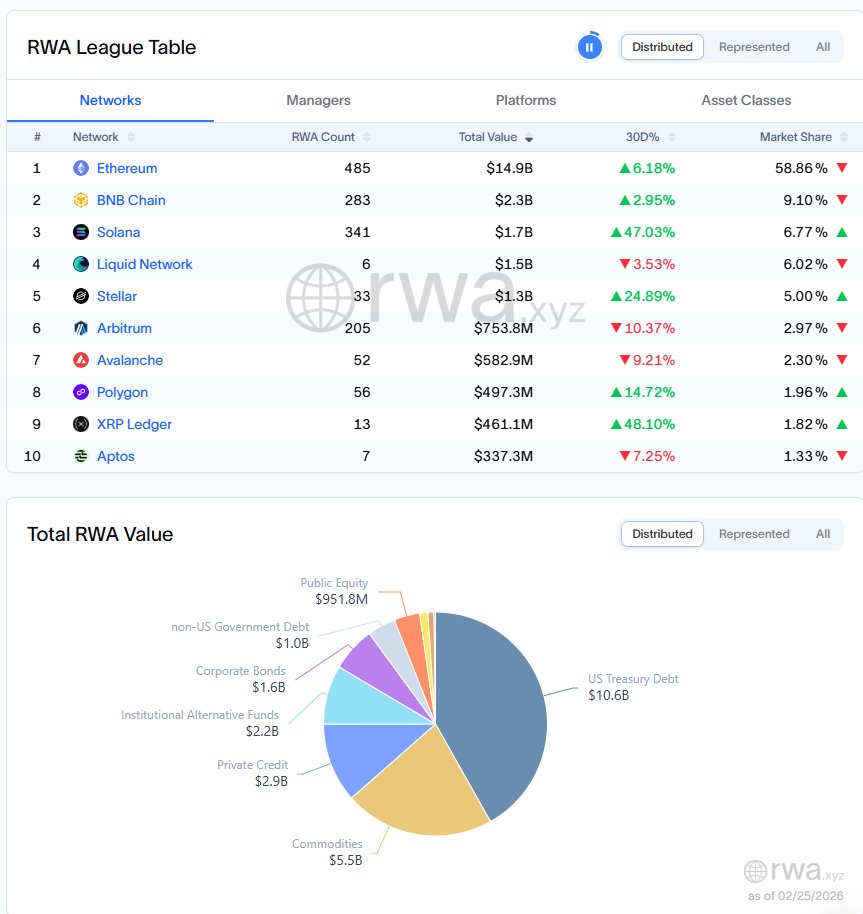The width and height of the screenshot is (863, 914).
Task: Pause the league table auto-rotation
Action: pos(589,47)
